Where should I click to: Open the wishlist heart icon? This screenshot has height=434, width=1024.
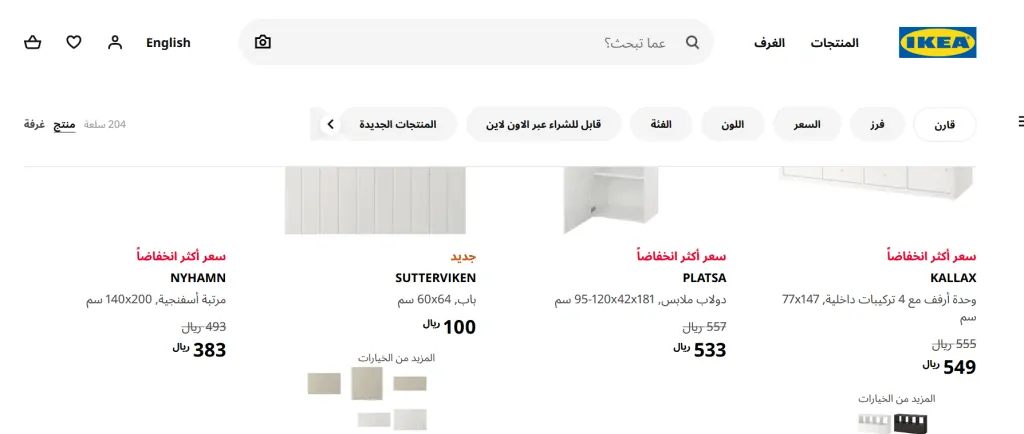(74, 42)
